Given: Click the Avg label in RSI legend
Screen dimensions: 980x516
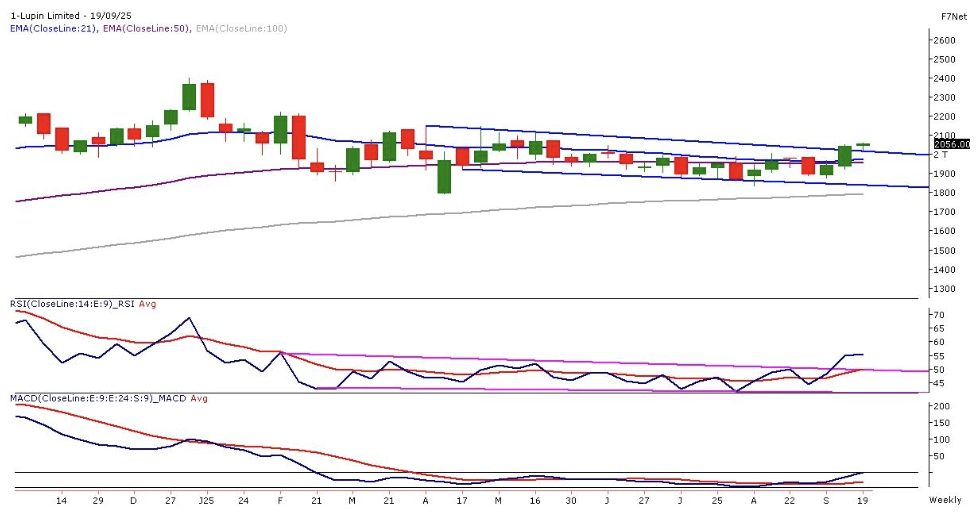Looking at the screenshot, I should pyautogui.click(x=148, y=304).
